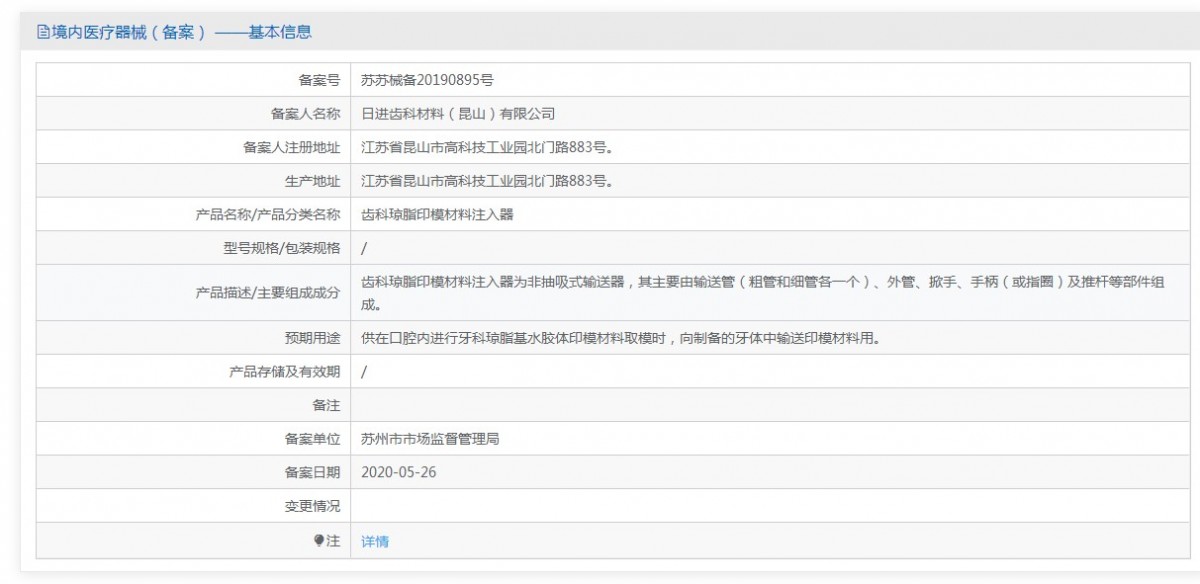Image resolution: width=1200 pixels, height=584 pixels.
Task: Click the document icon beside 境内医疗器械 heading
Action: coord(43,32)
